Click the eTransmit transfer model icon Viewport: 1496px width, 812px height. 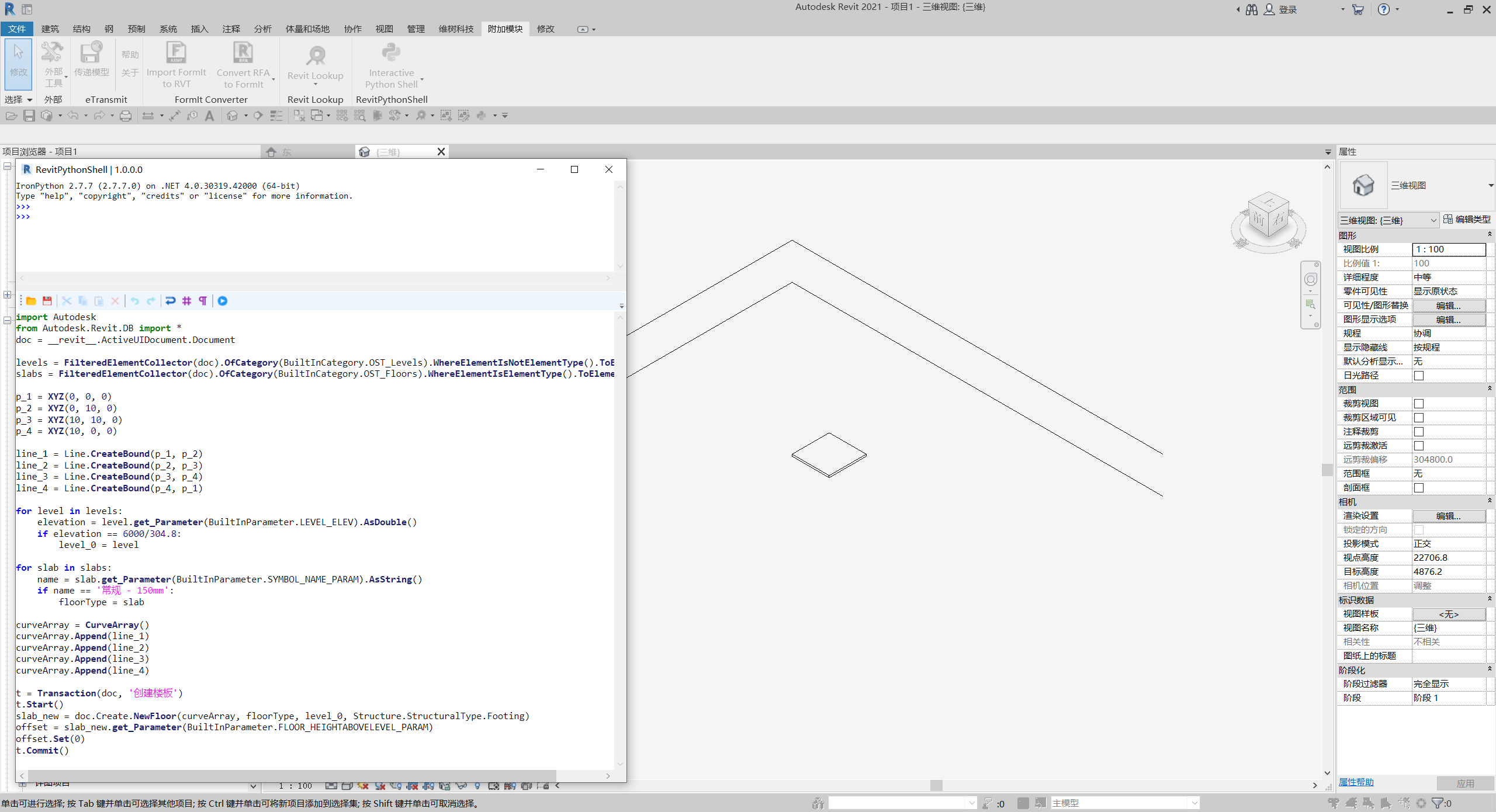(x=91, y=54)
